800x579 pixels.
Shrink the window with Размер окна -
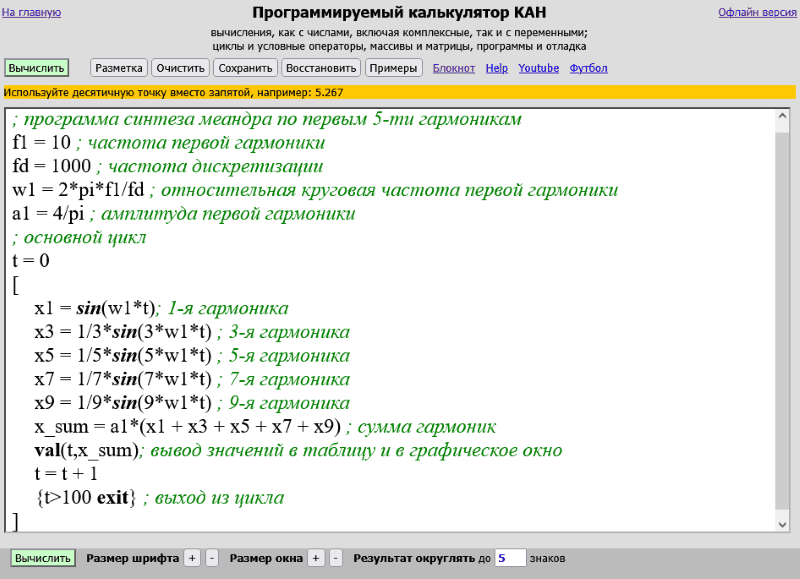[x=334, y=558]
